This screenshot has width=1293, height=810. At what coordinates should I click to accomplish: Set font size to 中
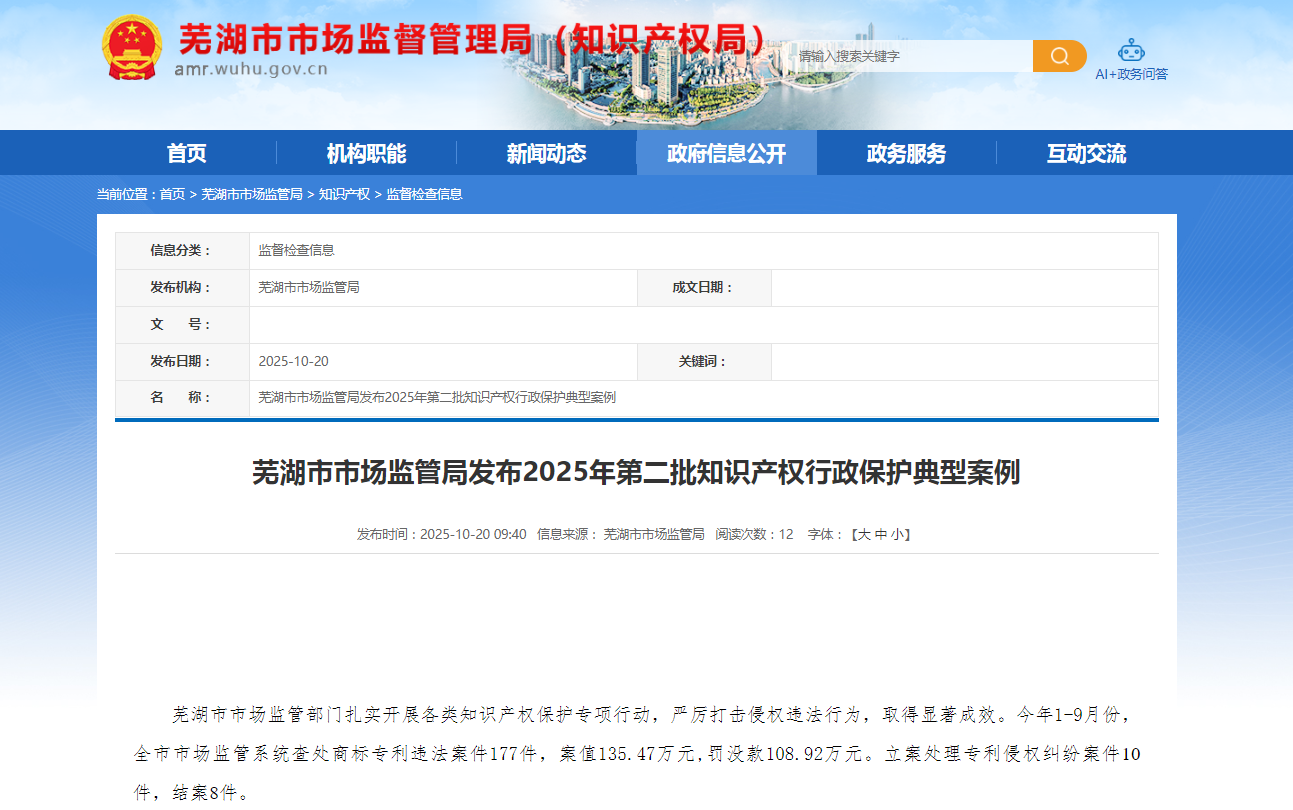click(x=880, y=534)
